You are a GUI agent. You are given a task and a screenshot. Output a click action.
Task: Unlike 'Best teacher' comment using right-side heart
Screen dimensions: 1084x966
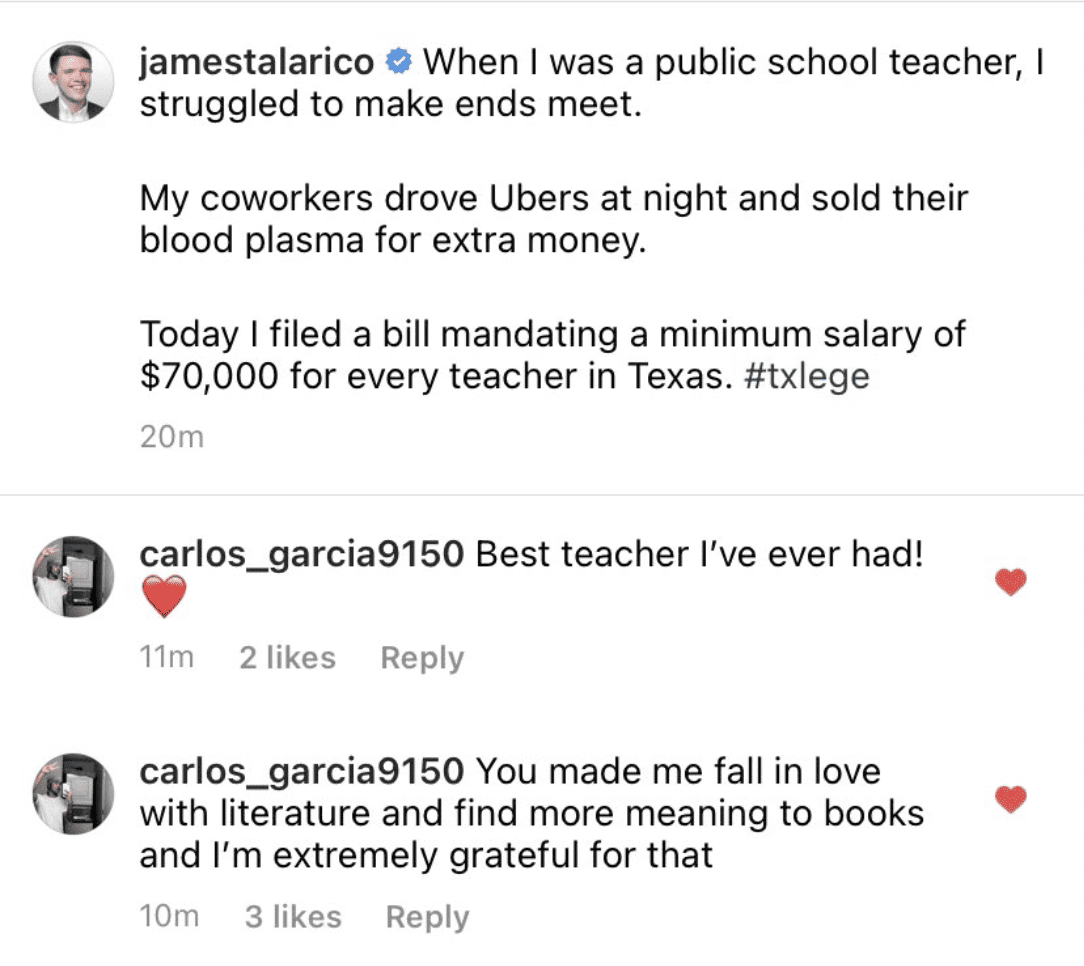coord(1011,582)
